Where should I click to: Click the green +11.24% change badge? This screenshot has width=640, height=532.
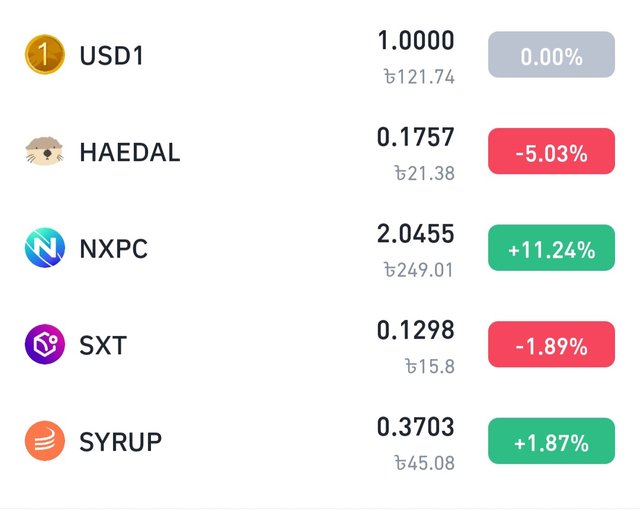pyautogui.click(x=551, y=248)
